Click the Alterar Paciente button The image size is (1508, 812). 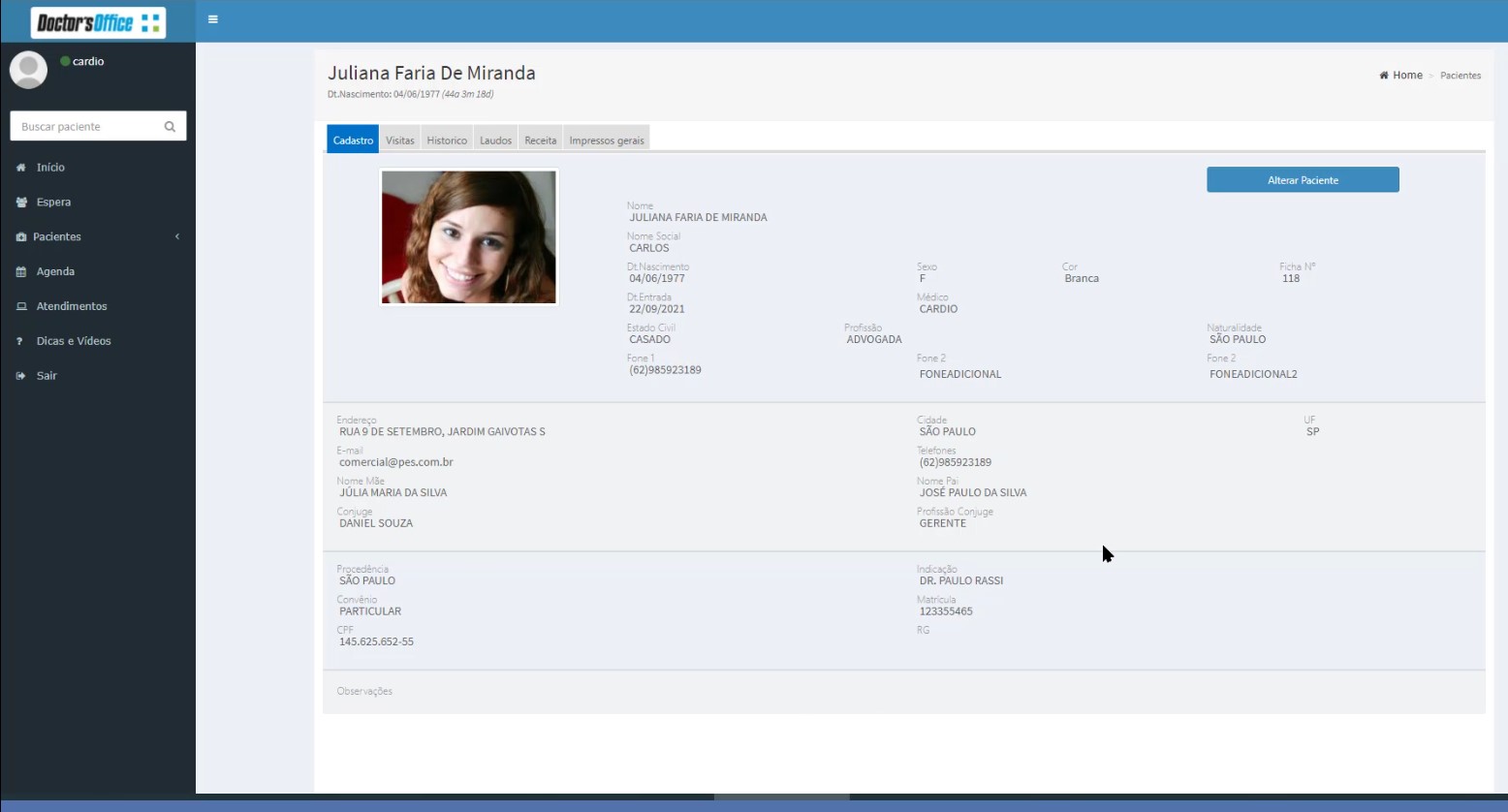1303,179
